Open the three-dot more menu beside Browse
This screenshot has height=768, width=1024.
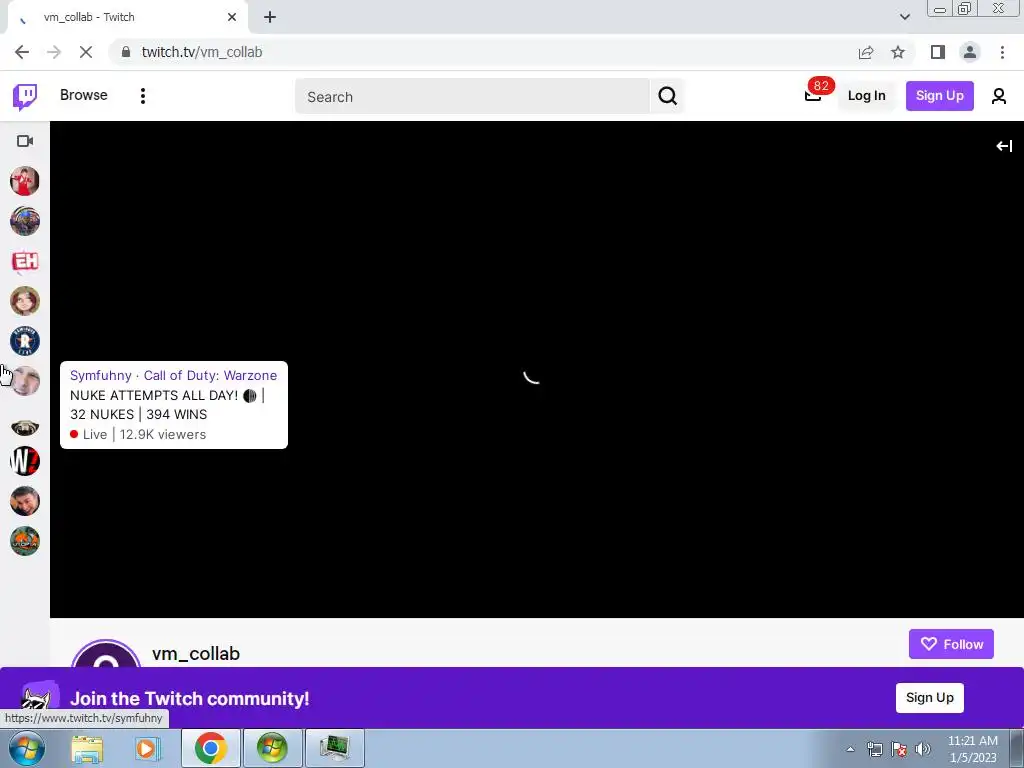(142, 96)
